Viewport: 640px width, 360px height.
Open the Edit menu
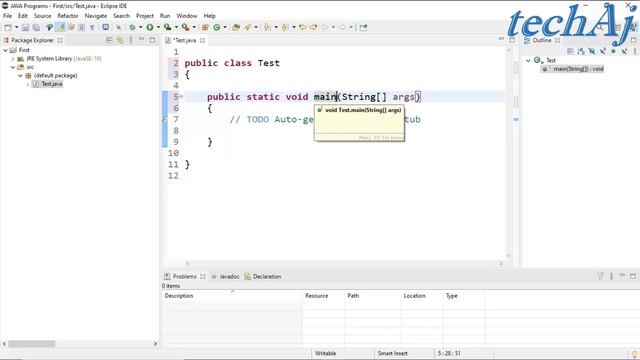tap(23, 16)
